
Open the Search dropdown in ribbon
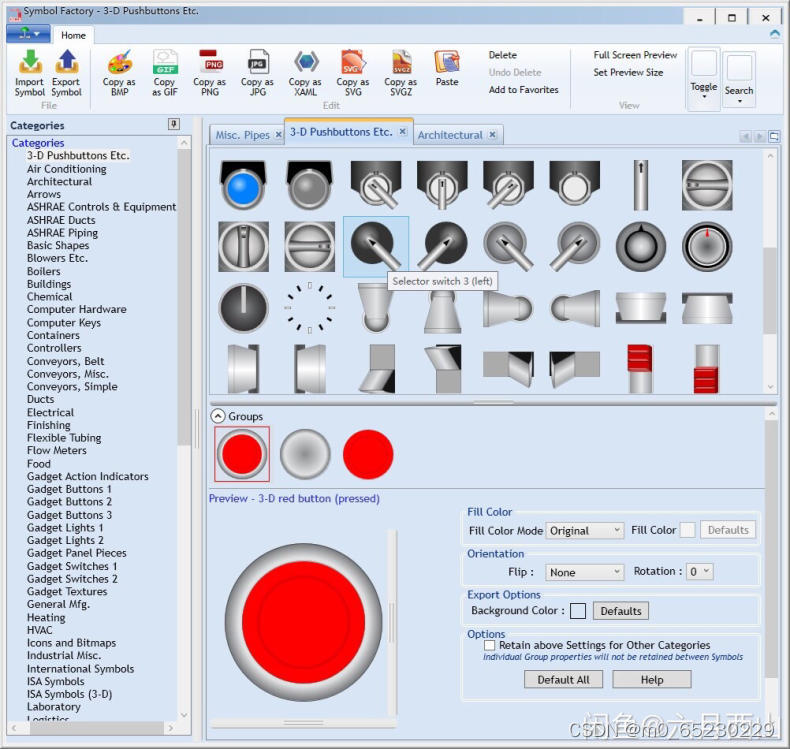[x=739, y=79]
